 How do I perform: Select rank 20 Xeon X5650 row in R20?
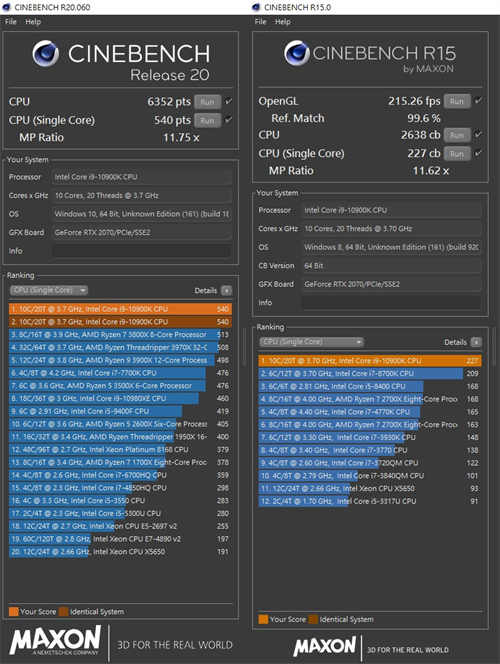[x=120, y=552]
